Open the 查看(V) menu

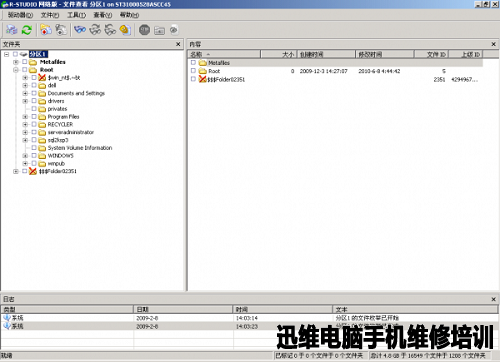(103, 15)
